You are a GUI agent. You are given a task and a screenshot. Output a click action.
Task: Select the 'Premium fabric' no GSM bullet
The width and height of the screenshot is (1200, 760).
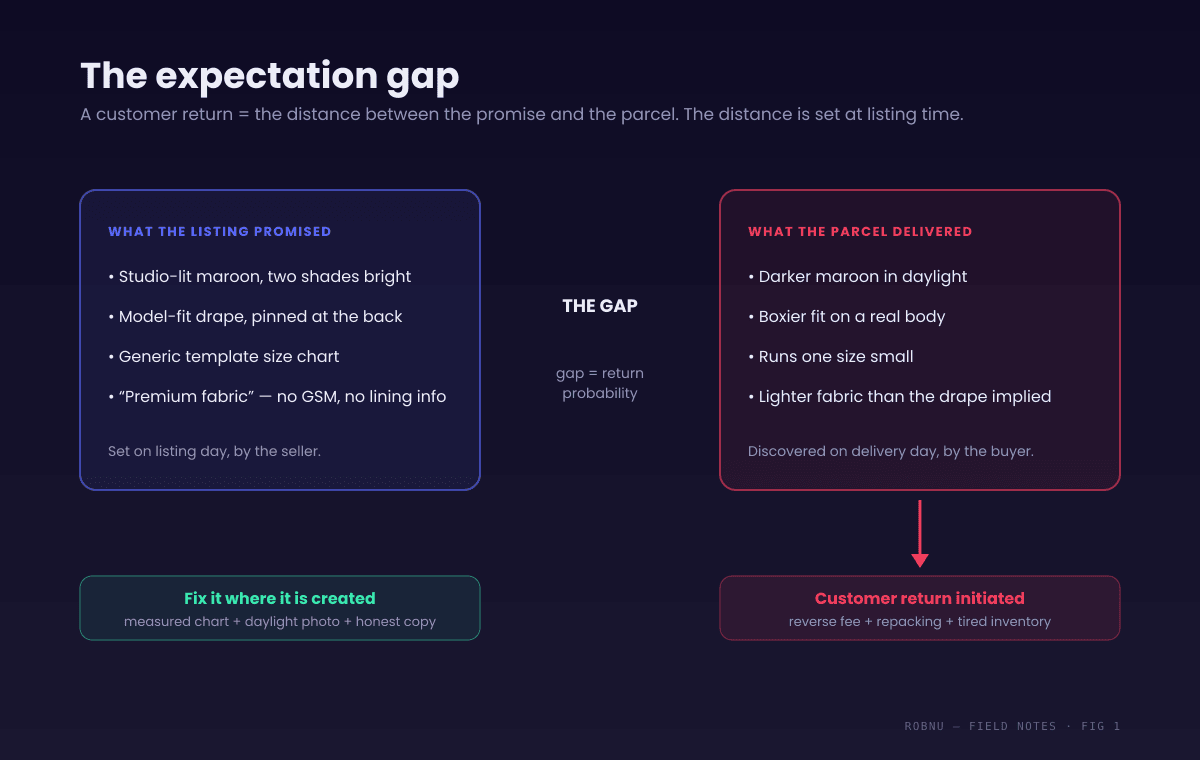point(277,397)
